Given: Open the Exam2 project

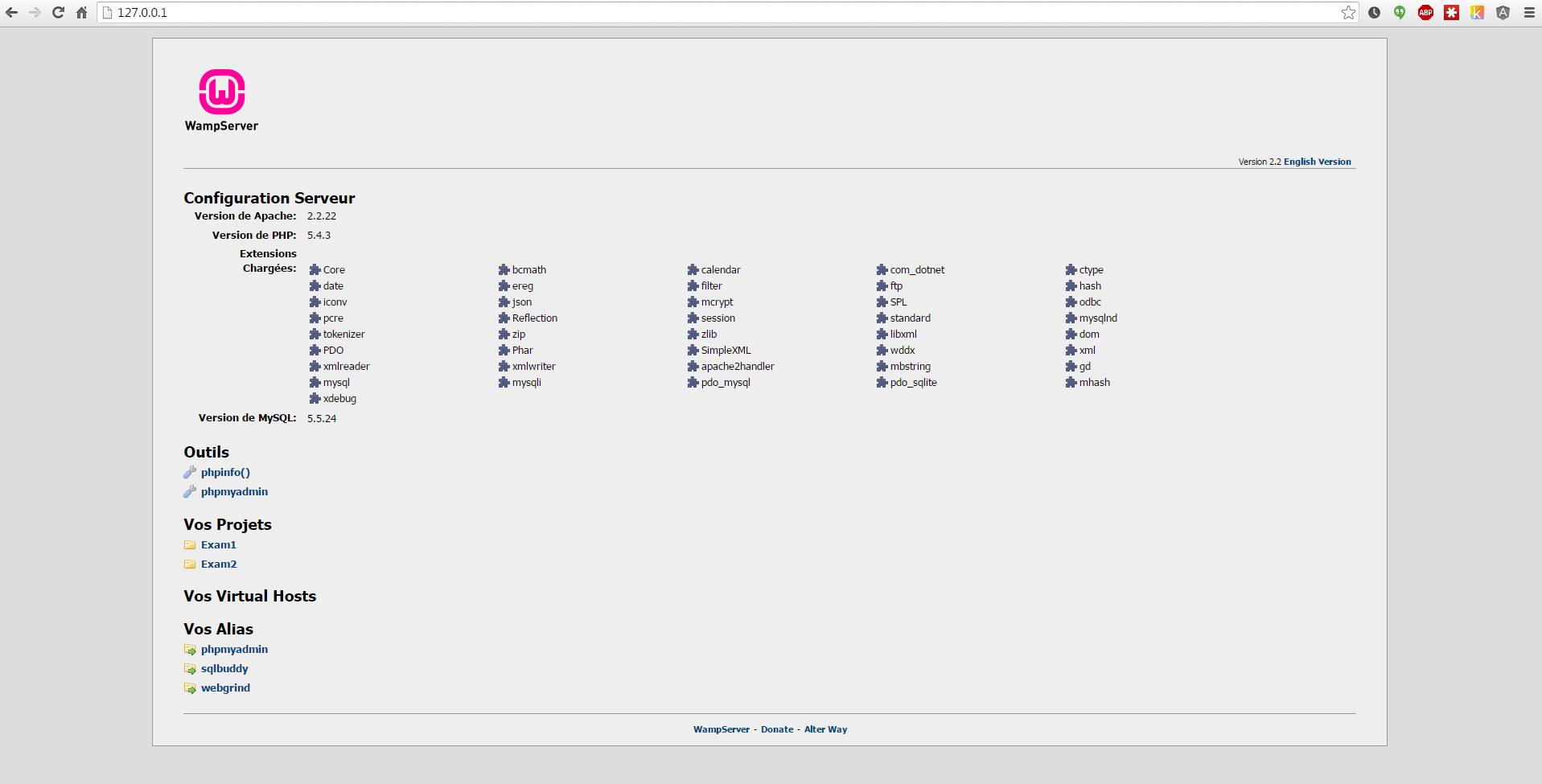Looking at the screenshot, I should click(219, 564).
